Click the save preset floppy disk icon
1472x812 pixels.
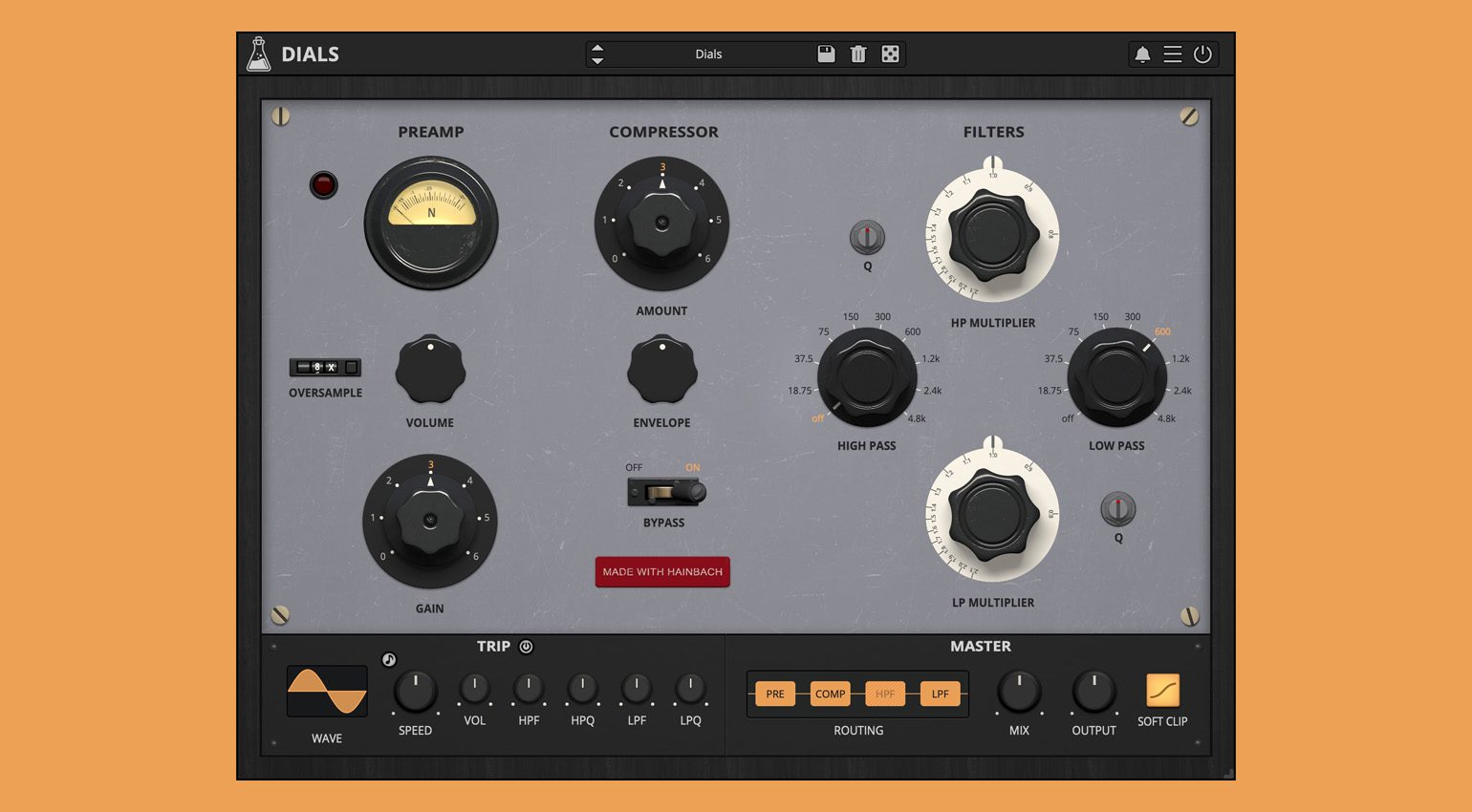click(826, 54)
